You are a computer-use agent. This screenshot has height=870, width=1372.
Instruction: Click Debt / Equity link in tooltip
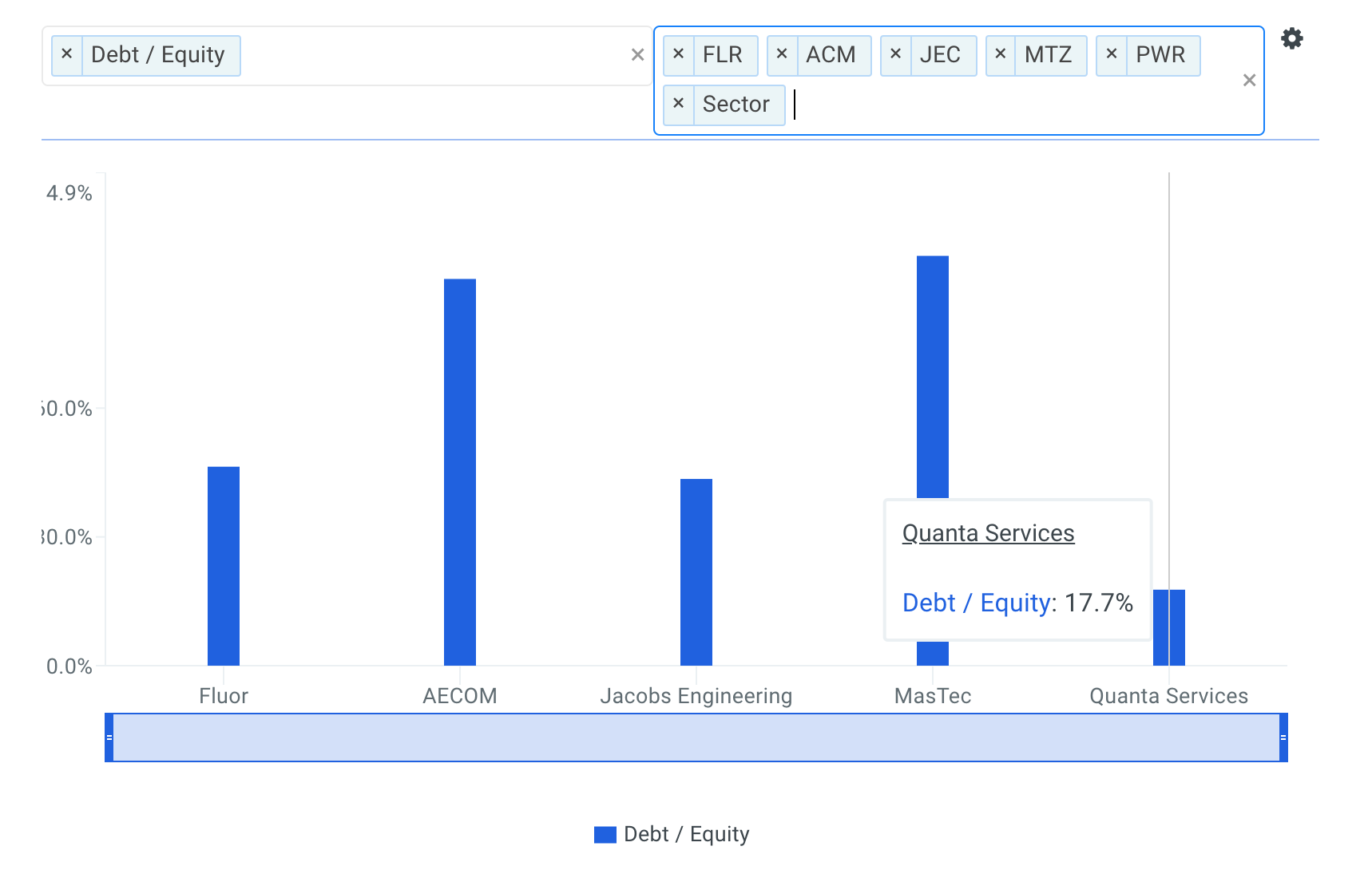pos(976,603)
